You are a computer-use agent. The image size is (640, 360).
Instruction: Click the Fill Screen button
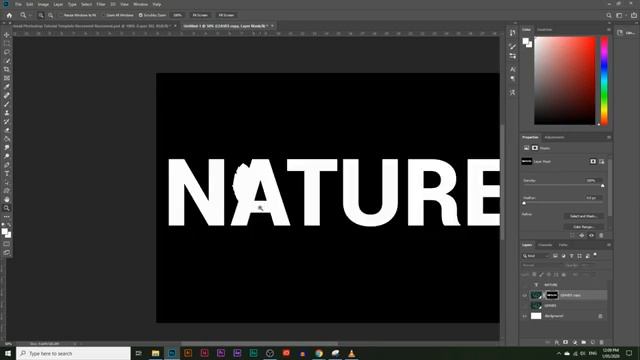tap(226, 15)
